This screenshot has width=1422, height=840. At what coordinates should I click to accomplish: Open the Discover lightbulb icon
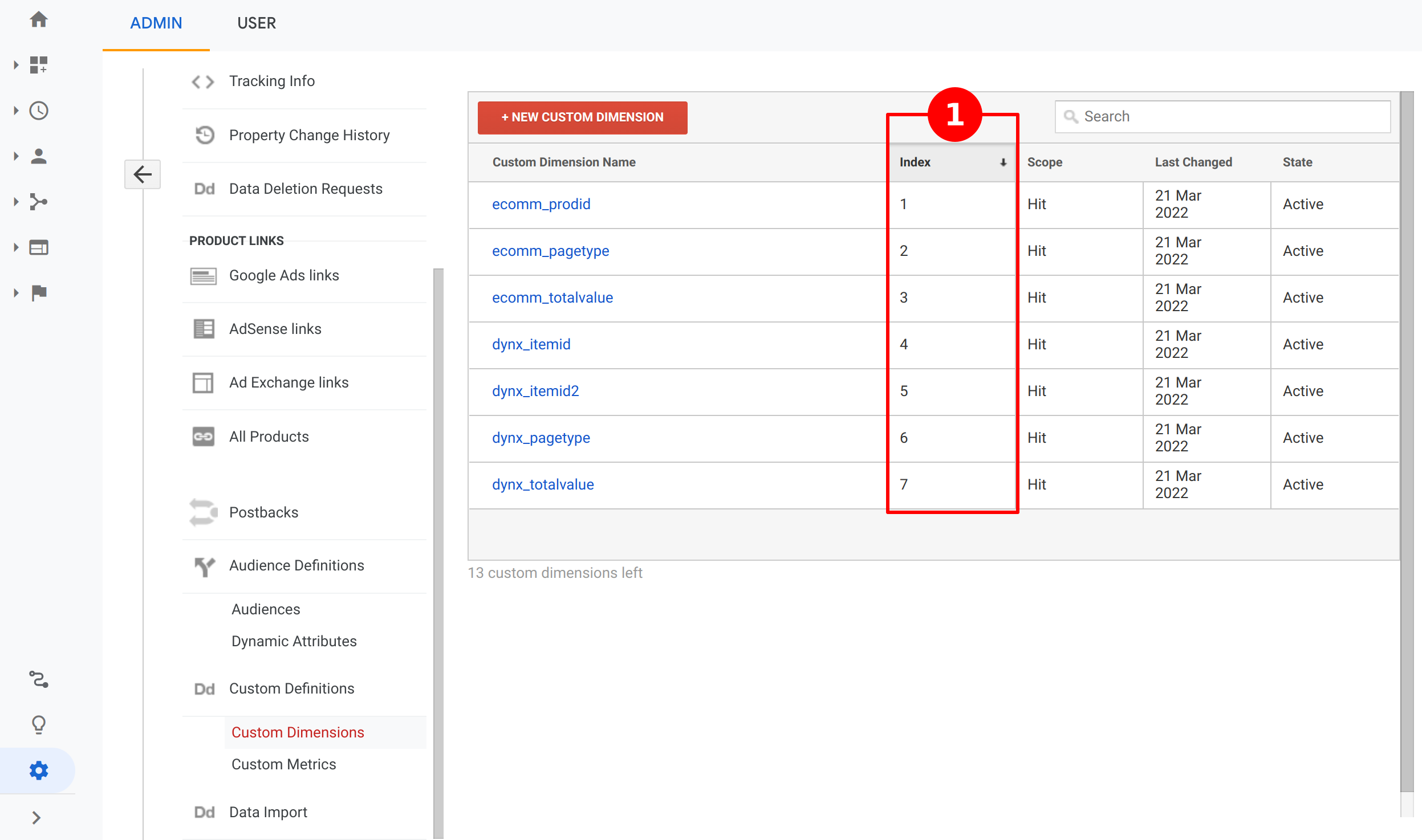pos(38,724)
